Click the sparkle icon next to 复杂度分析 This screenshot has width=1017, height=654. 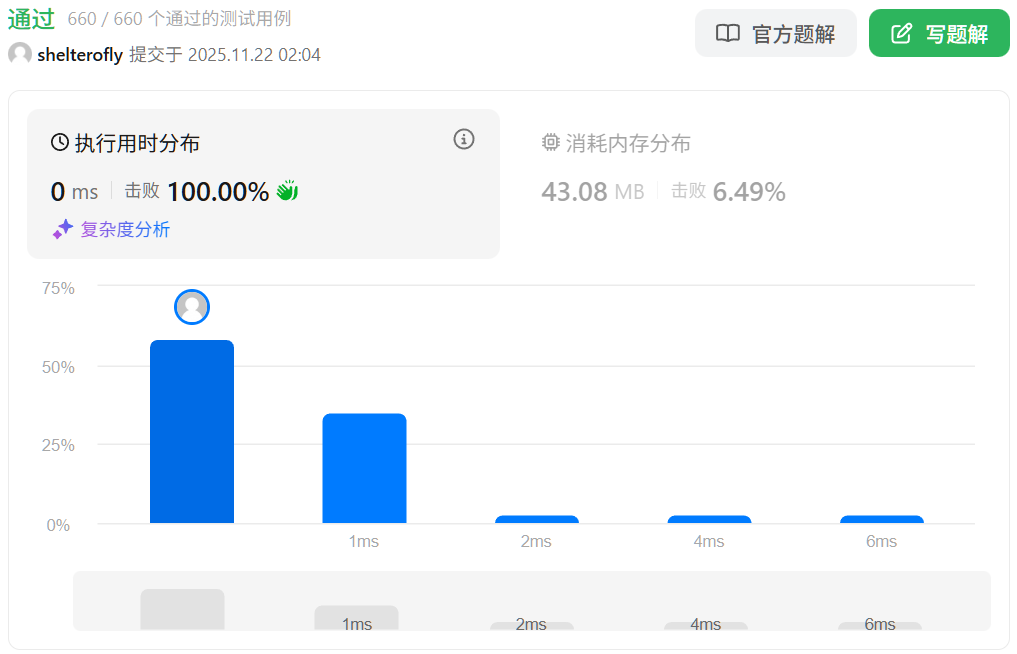63,229
